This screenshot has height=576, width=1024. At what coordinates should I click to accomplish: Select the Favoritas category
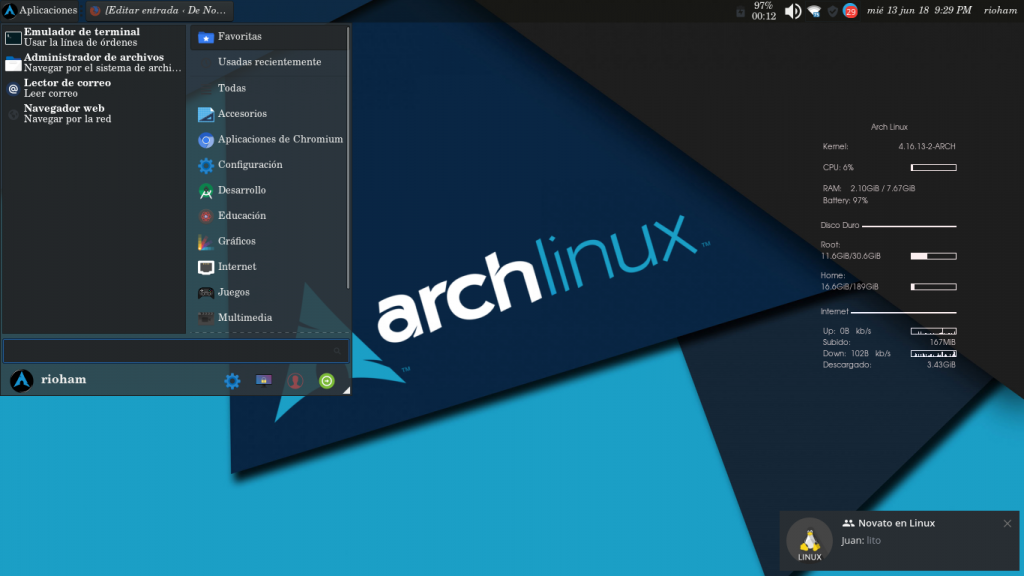tap(268, 37)
